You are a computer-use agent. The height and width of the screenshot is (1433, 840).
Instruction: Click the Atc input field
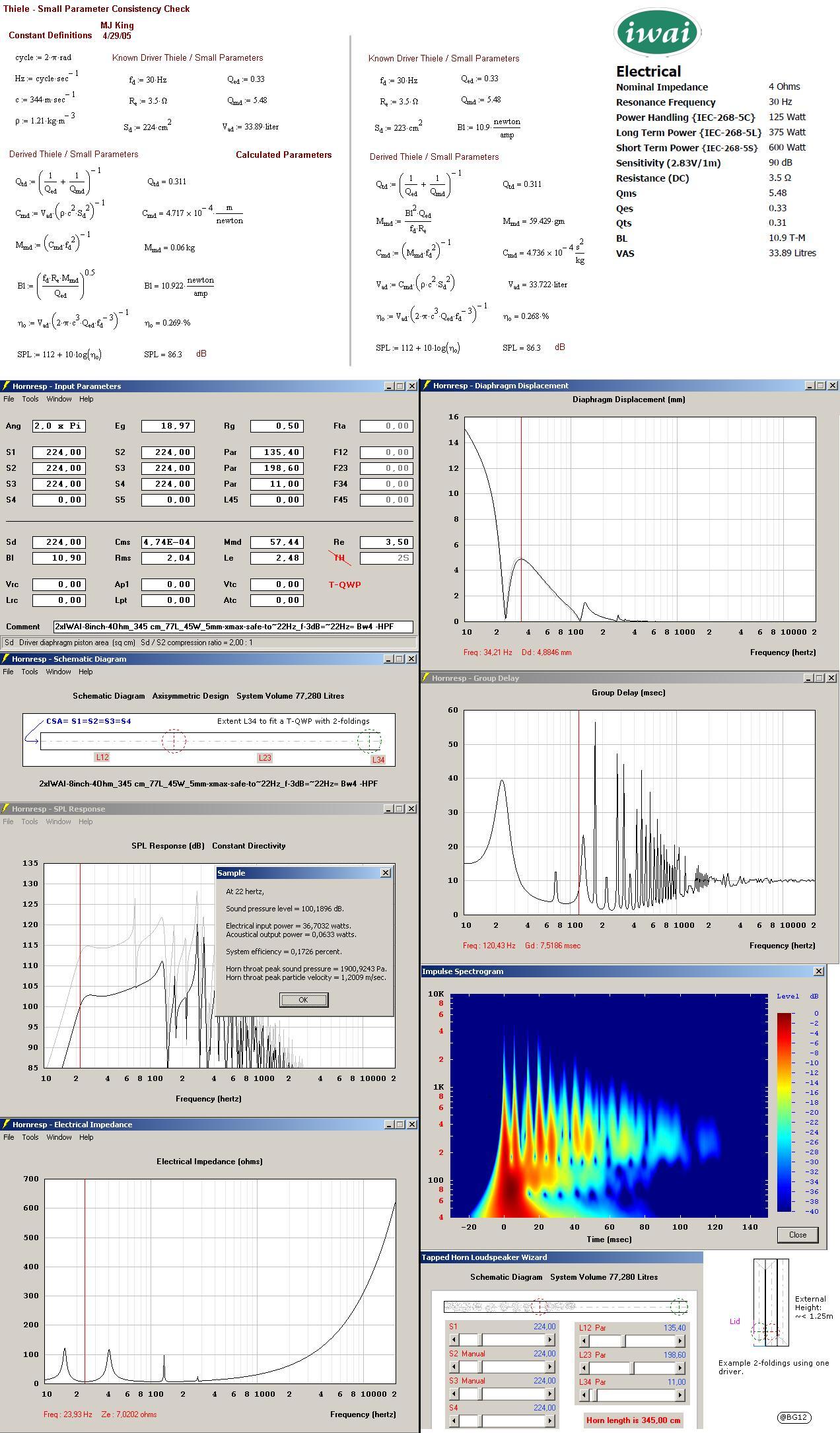277,600
